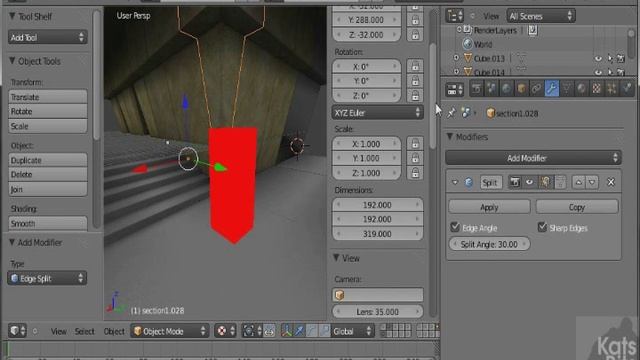This screenshot has width=640, height=360.
Task: Toggle Sharp Edges checkbox
Action: pos(542,227)
